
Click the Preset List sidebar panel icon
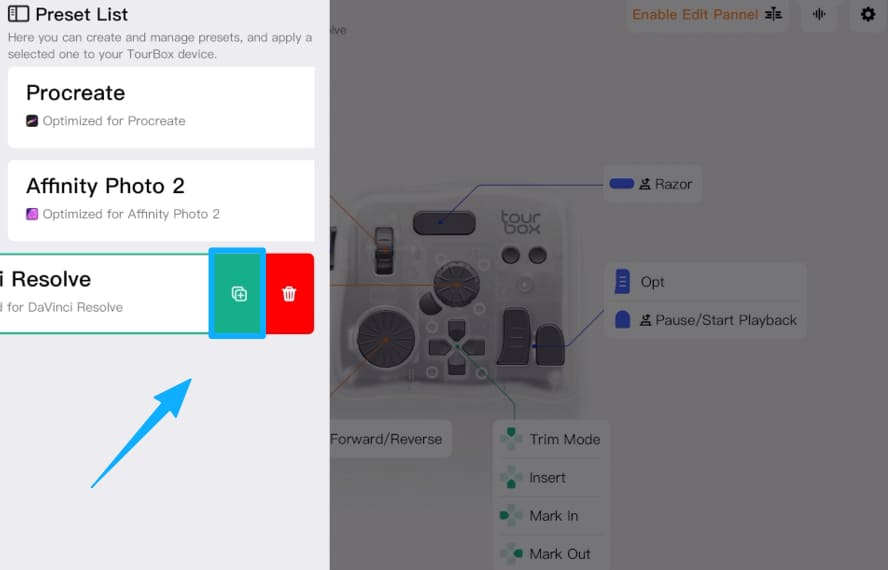tap(18, 14)
